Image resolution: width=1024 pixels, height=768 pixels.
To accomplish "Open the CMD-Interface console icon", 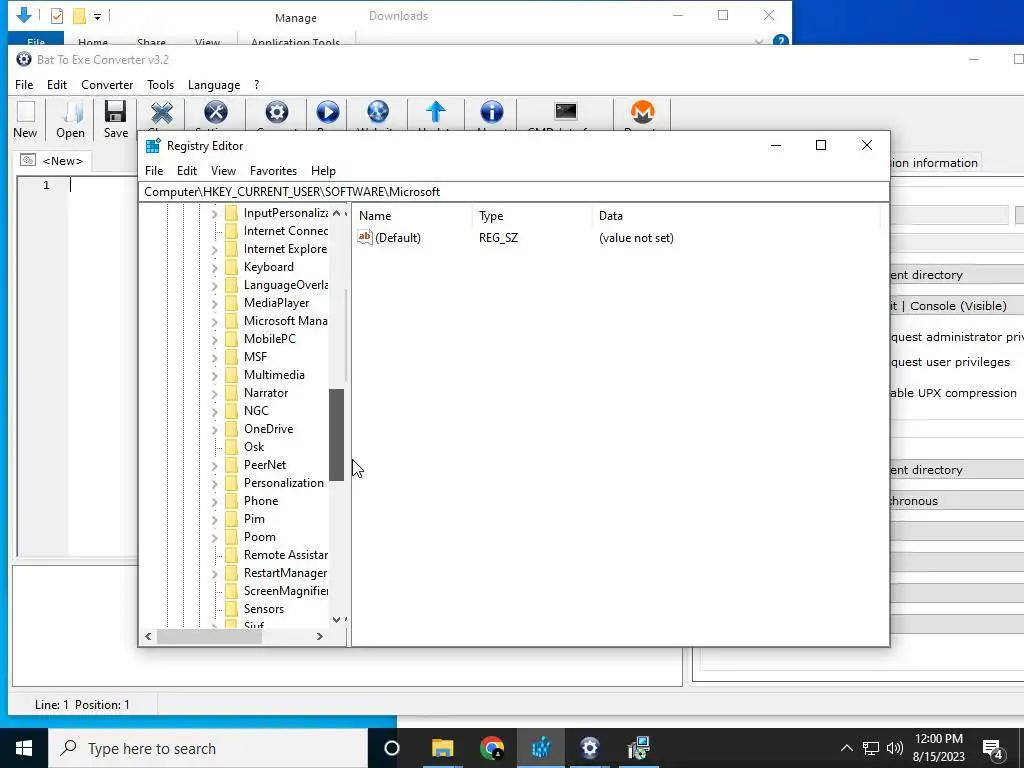I will coord(566,112).
